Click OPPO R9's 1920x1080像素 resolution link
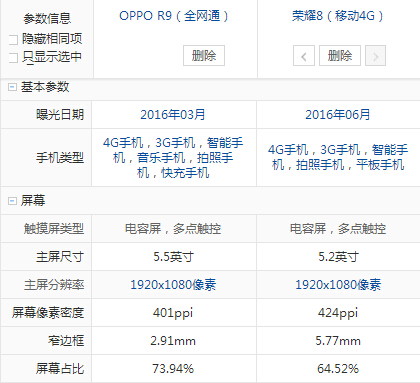 173,285
